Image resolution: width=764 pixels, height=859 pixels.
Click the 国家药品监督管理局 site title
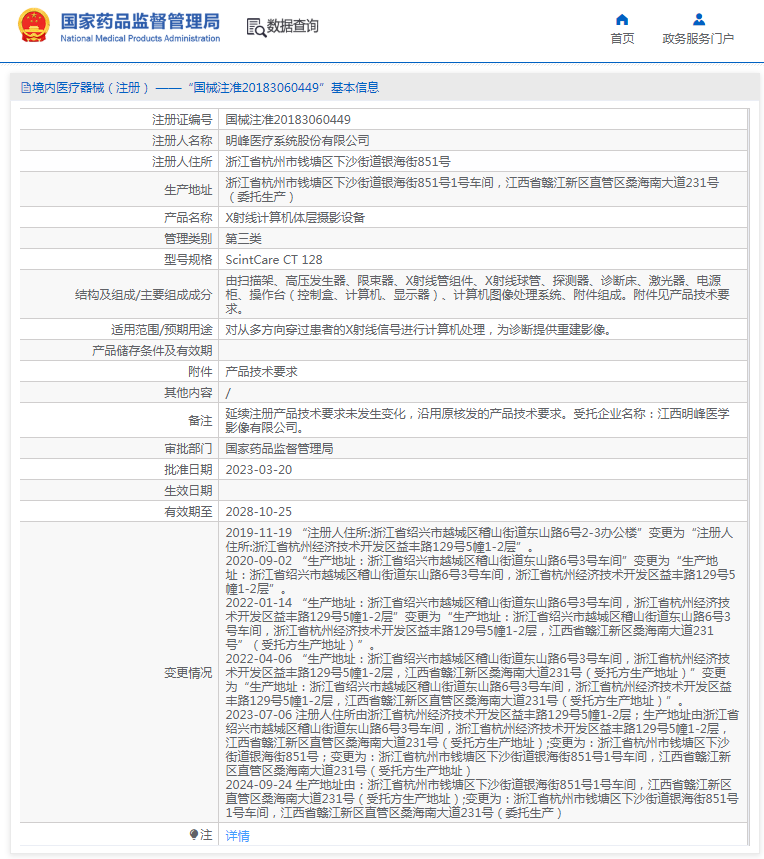tap(140, 21)
